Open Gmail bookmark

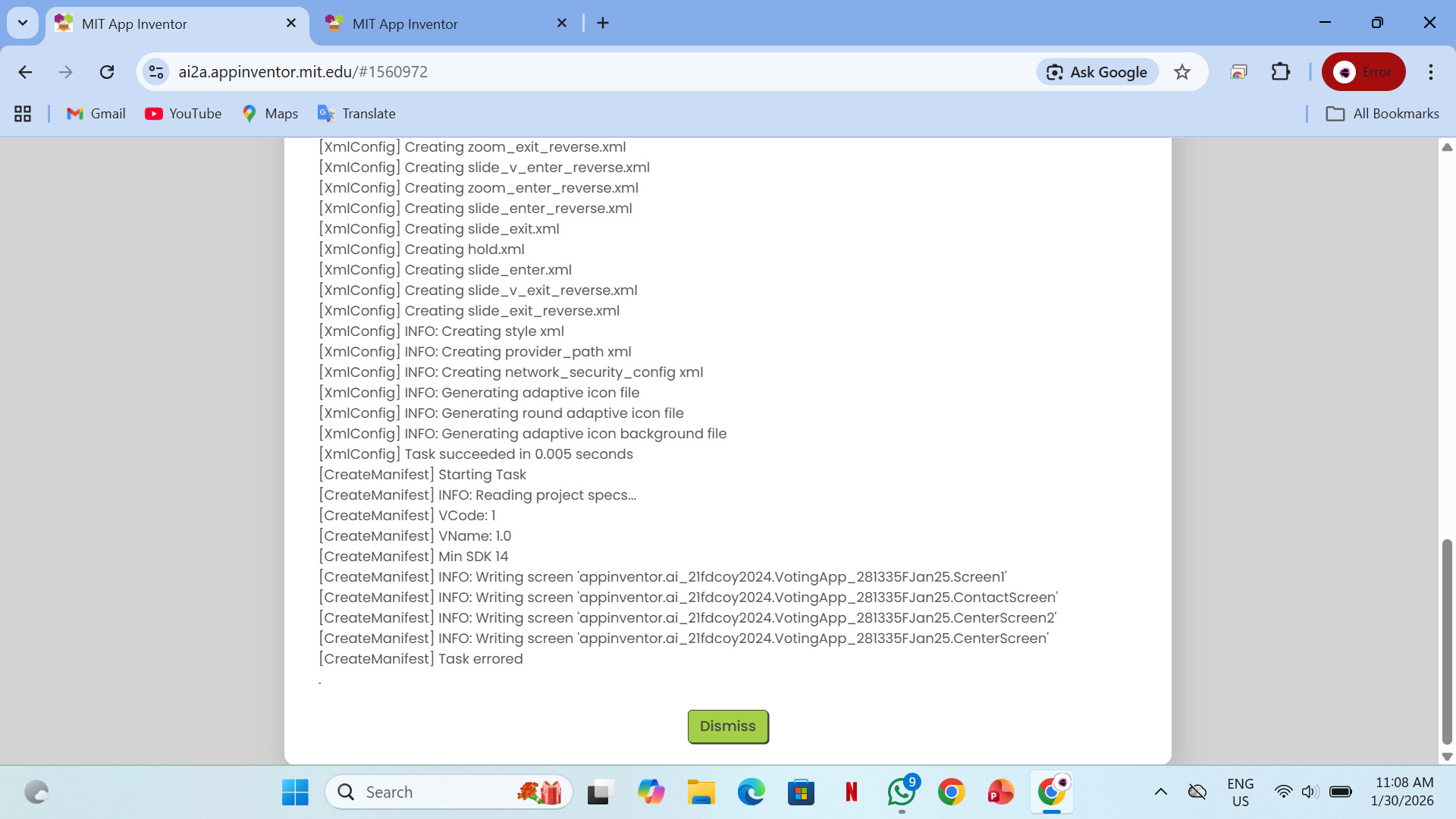(96, 114)
